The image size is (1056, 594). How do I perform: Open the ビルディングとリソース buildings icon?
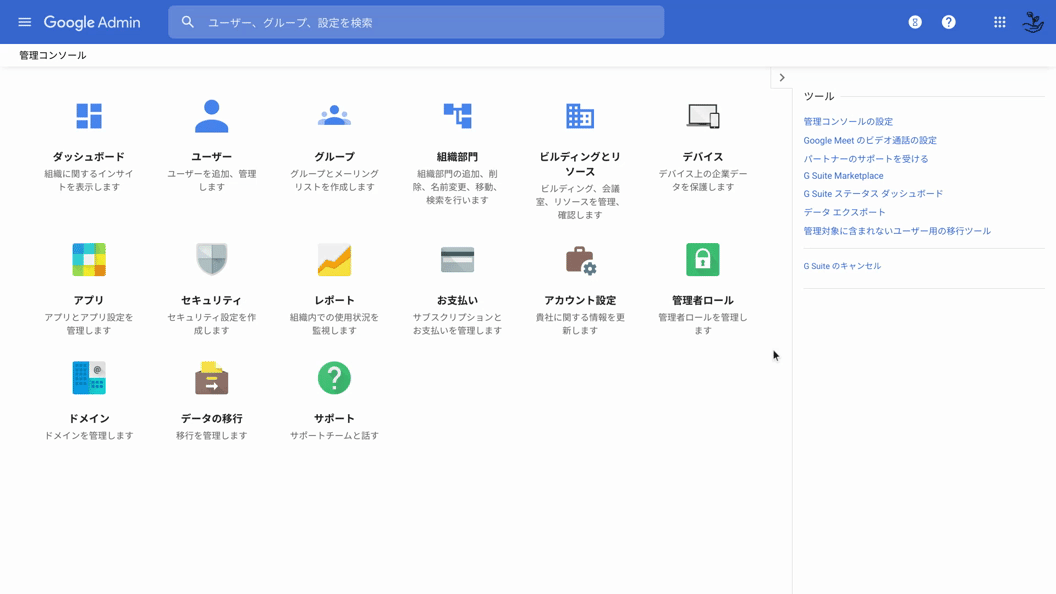[x=580, y=116]
